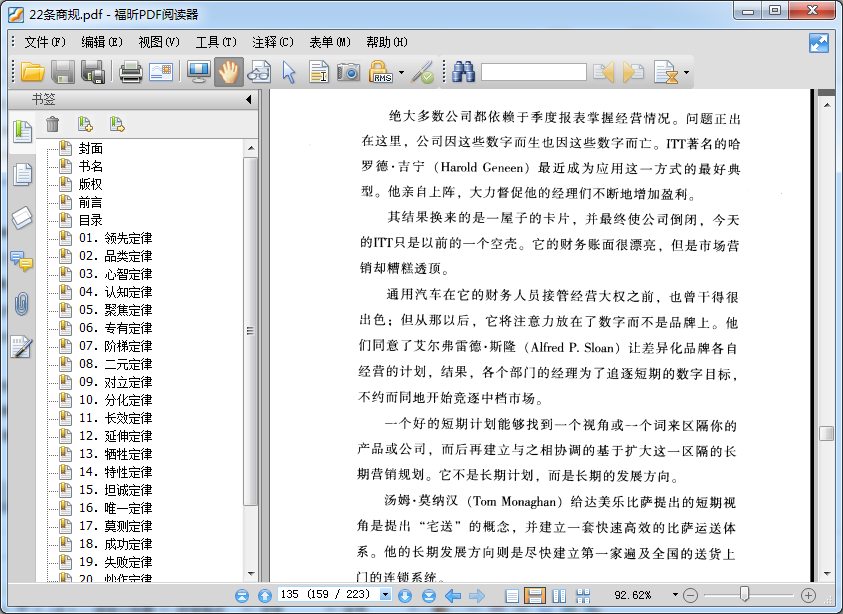
Task: Click the first add bookmark icon
Action: tap(85, 124)
